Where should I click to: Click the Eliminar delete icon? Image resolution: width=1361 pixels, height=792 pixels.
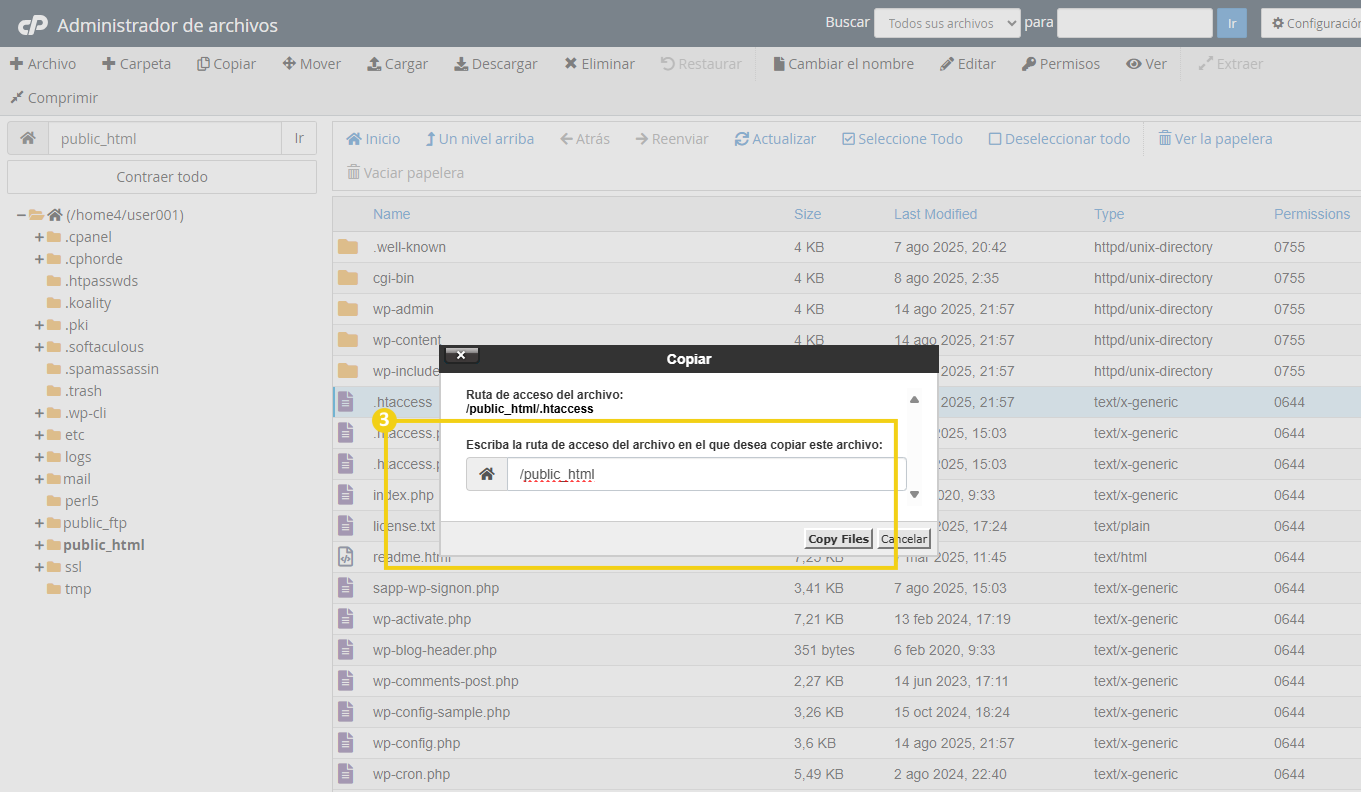(x=570, y=63)
